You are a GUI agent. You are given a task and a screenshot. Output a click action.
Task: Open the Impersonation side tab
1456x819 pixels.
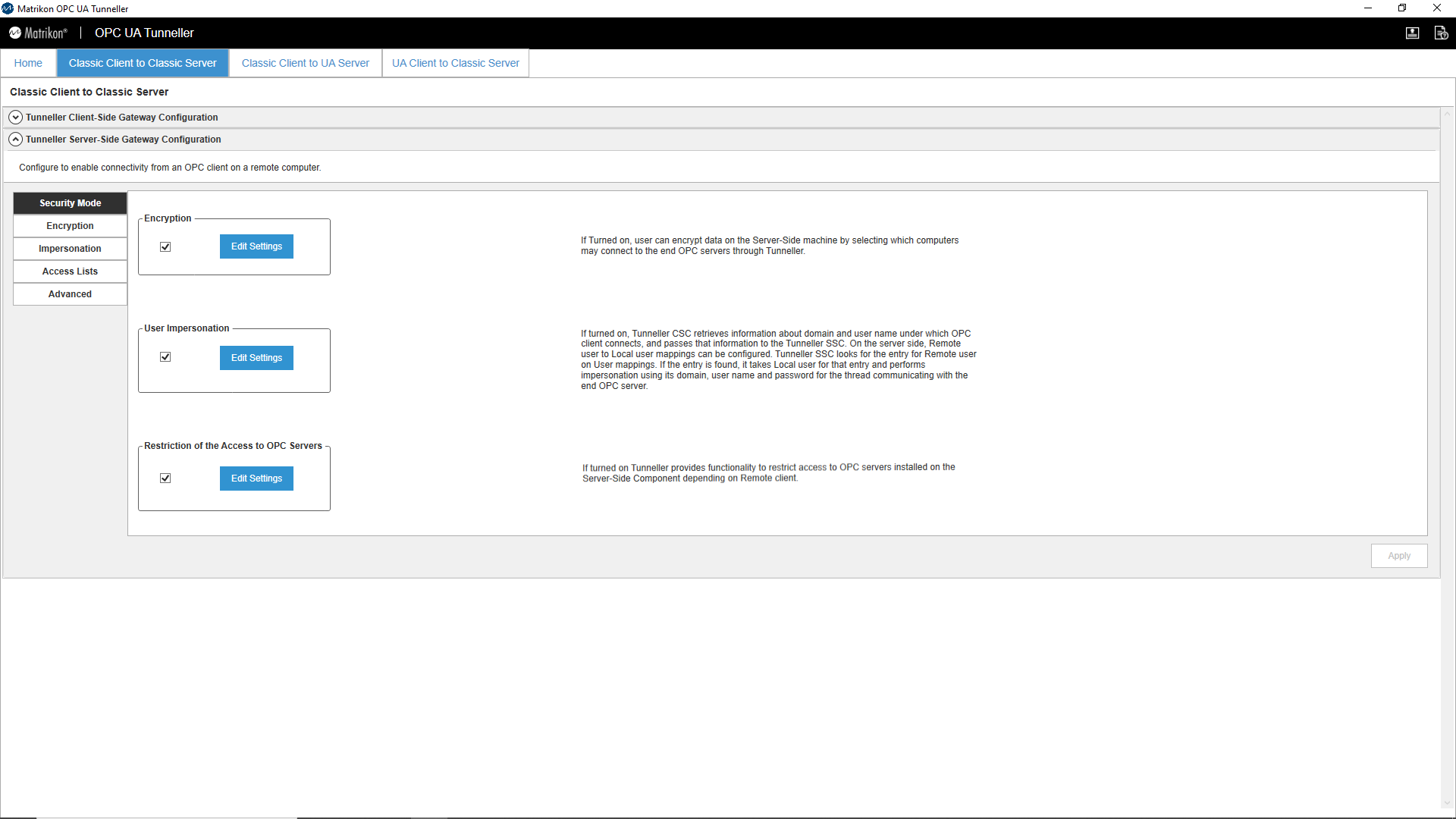point(70,249)
